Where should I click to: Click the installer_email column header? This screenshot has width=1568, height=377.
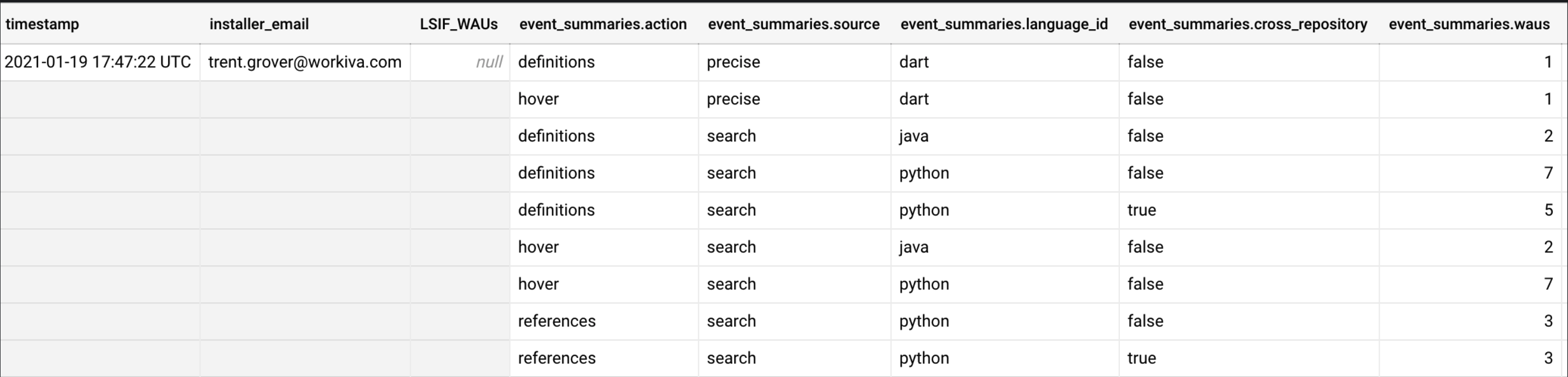pos(259,24)
